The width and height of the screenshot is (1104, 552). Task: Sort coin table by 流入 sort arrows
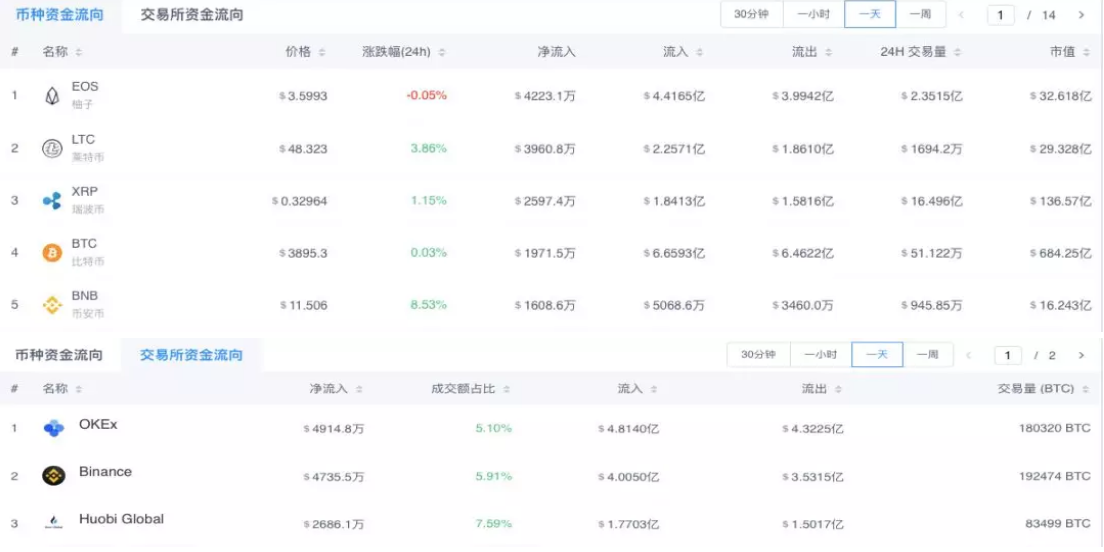(699, 53)
